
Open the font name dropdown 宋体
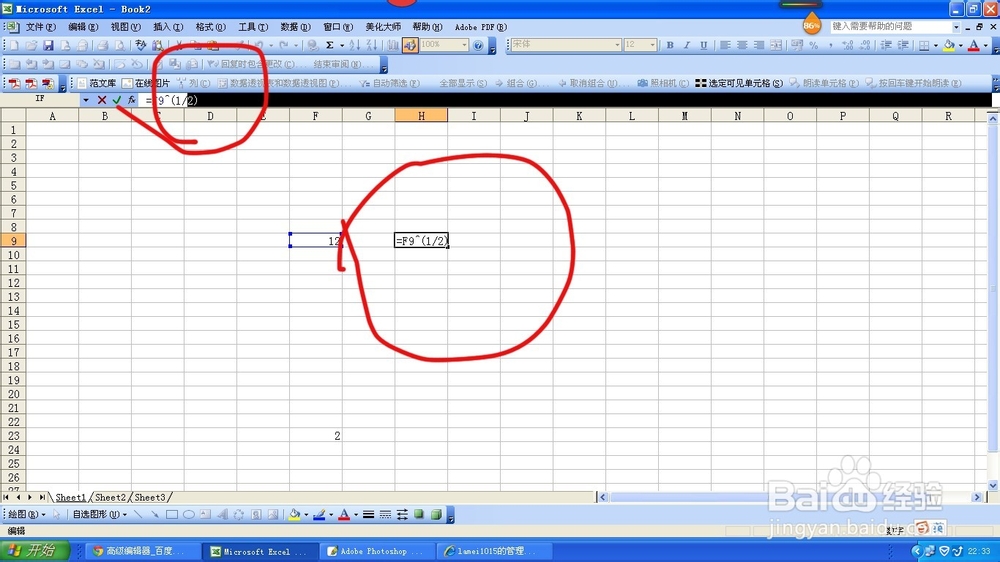click(617, 45)
